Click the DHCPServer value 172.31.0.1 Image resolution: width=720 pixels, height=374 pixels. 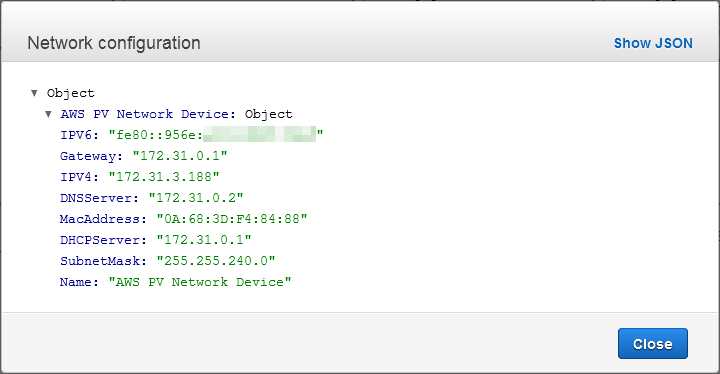pos(204,240)
